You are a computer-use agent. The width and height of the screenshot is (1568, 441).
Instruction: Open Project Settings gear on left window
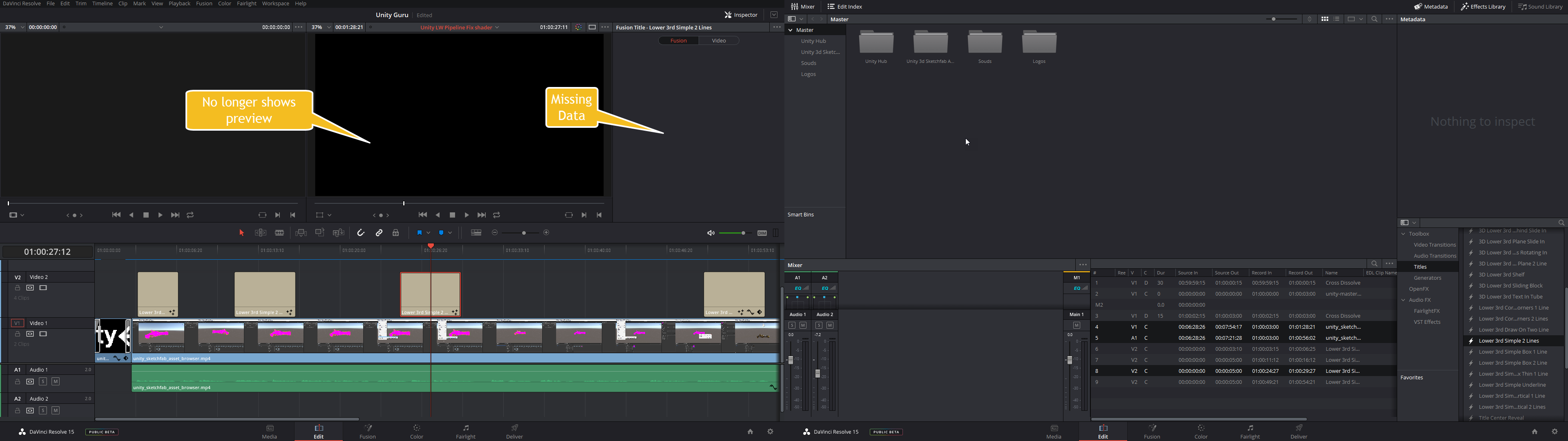(x=770, y=432)
